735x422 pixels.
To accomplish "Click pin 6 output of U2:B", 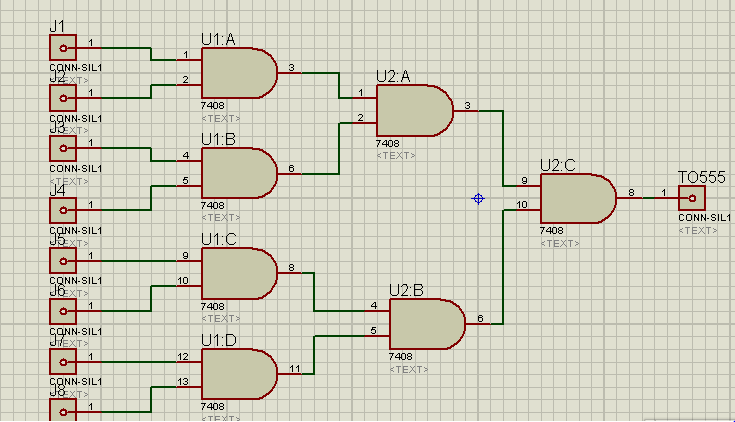I will tap(479, 323).
